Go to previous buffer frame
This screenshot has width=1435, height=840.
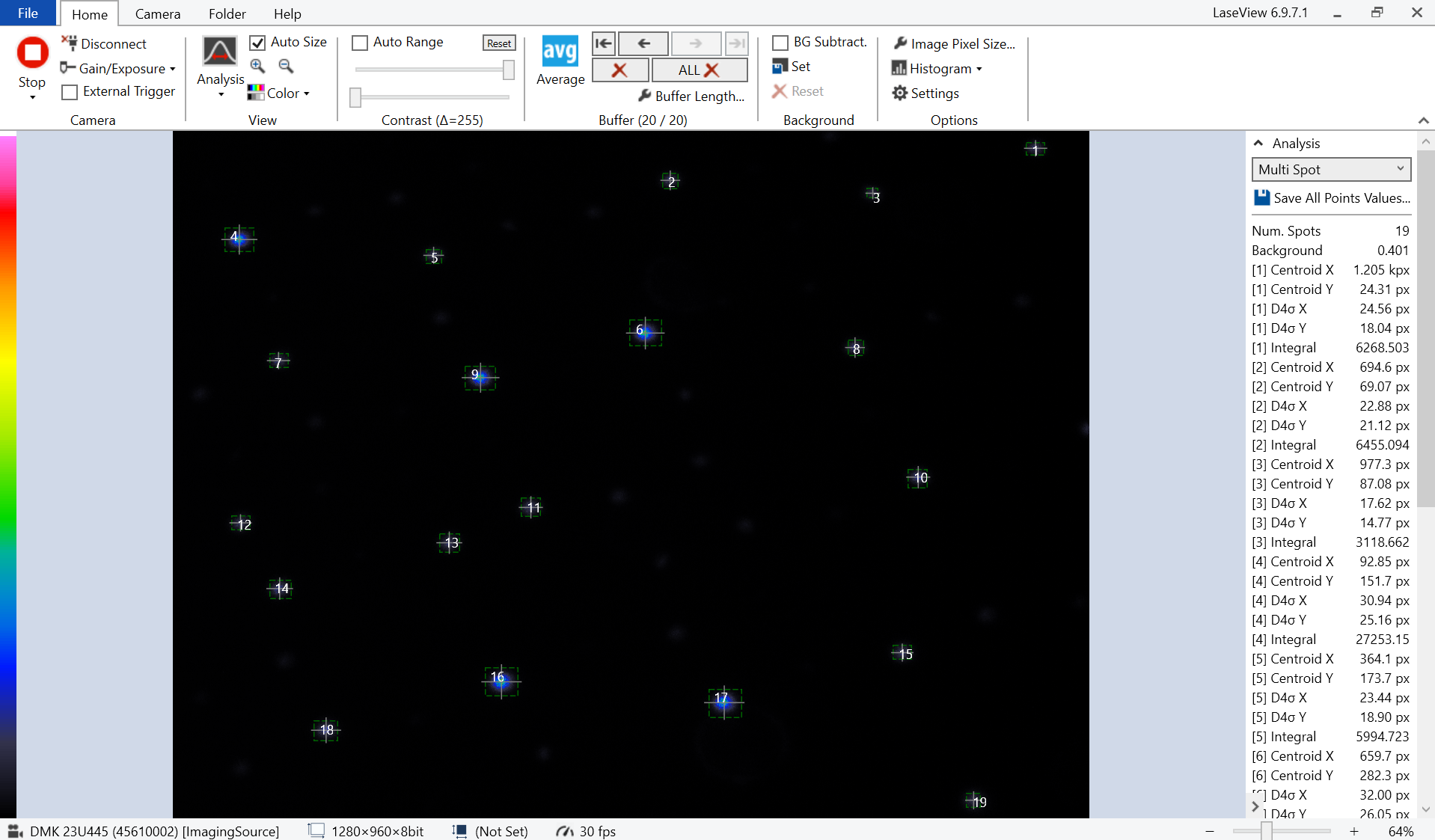point(643,43)
